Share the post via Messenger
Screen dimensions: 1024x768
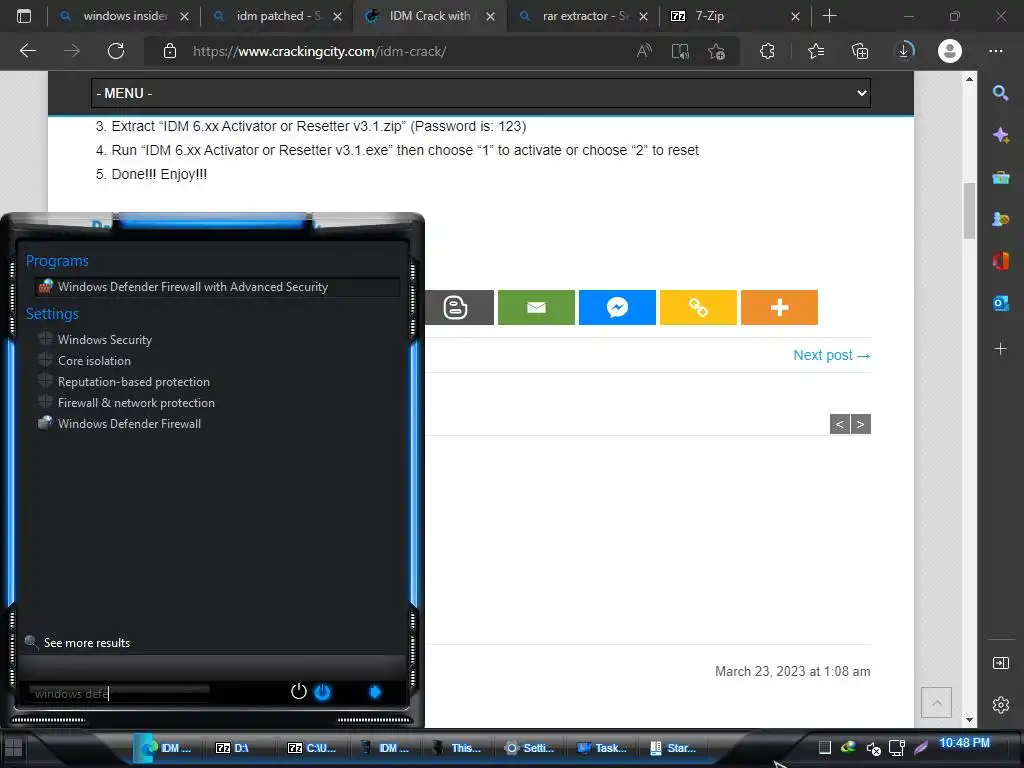[617, 308]
